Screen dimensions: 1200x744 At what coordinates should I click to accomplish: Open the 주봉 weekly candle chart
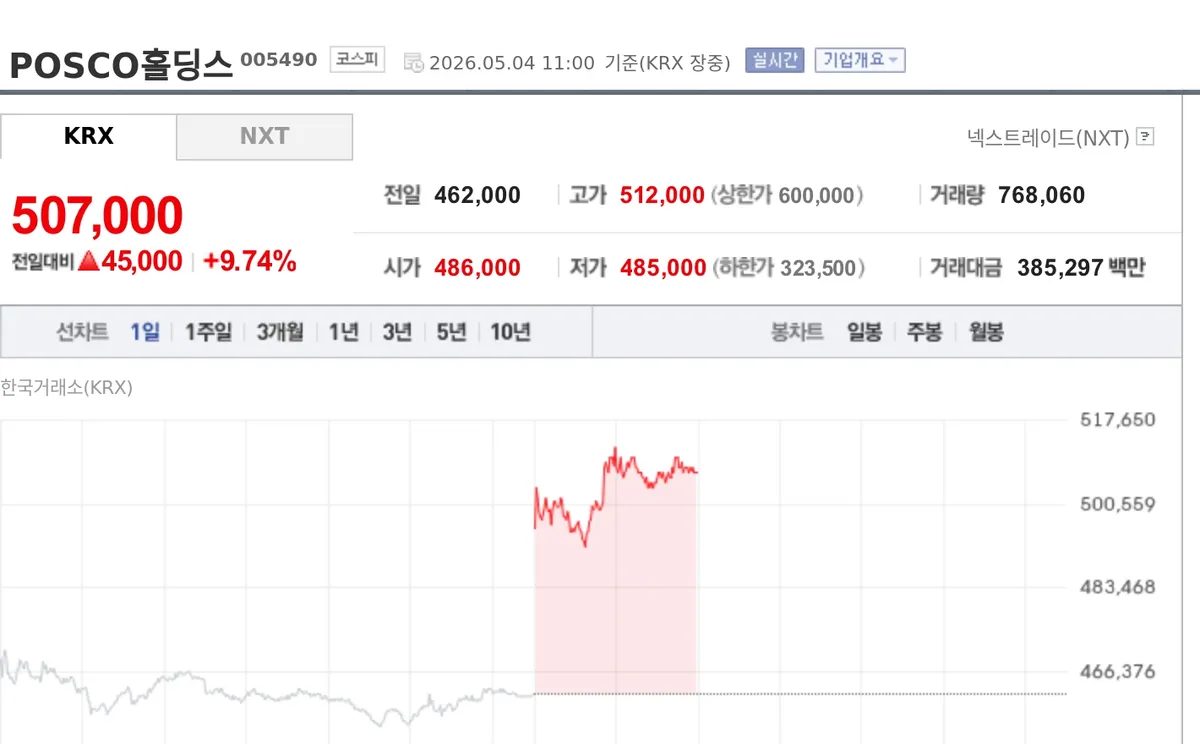click(x=924, y=332)
